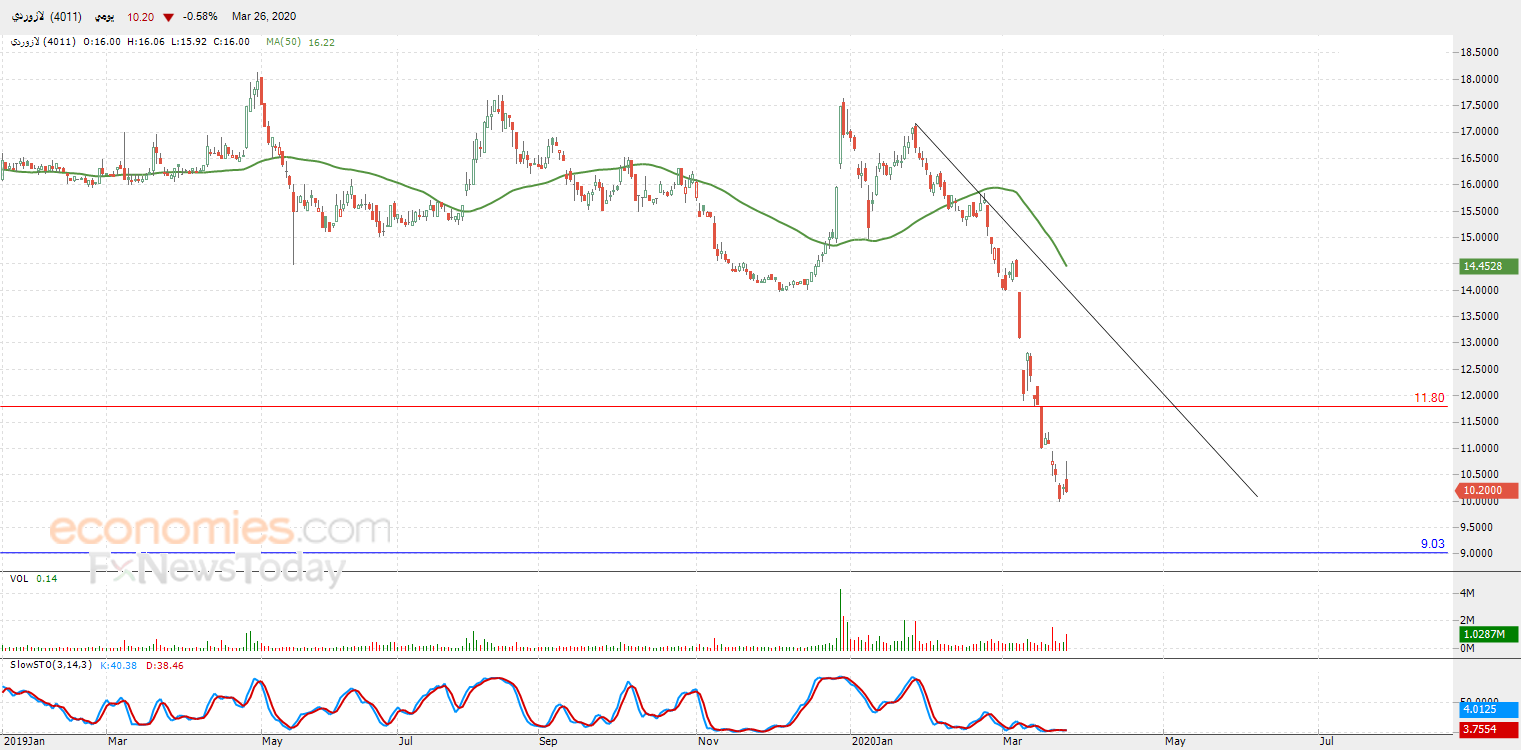Click the K:40.38 stochastic value
The image size is (1521, 750).
click(x=120, y=665)
